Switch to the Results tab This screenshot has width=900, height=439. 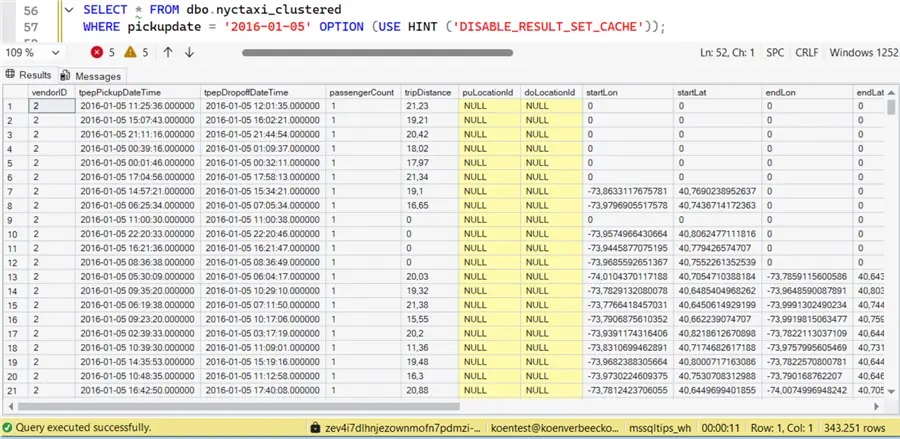29,75
